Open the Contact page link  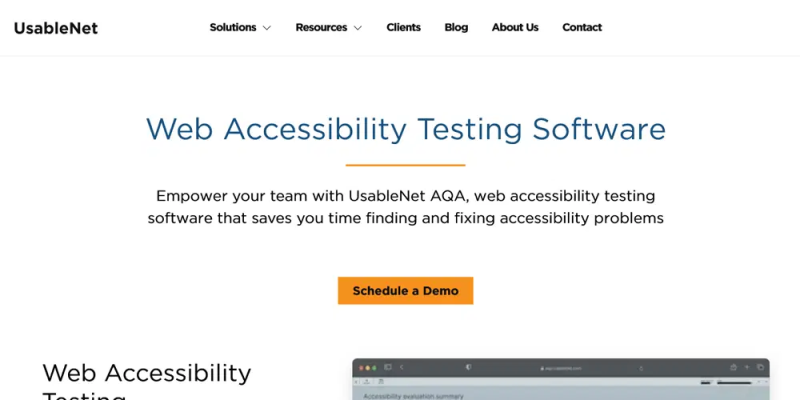pyautogui.click(x=582, y=28)
